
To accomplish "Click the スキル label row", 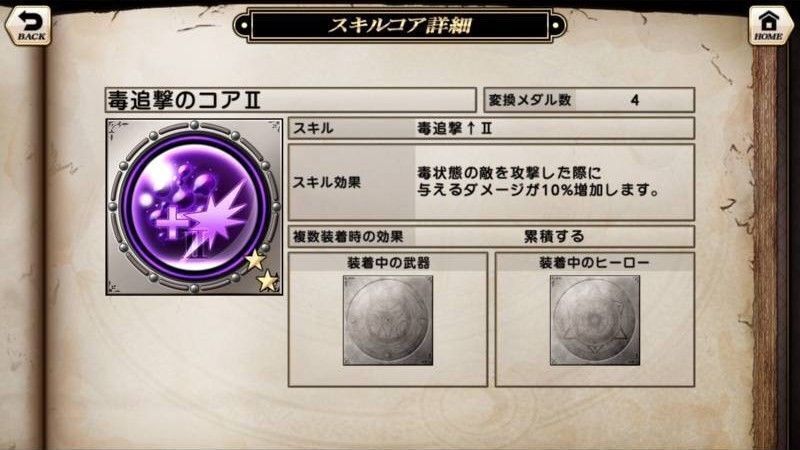I will pos(491,129).
